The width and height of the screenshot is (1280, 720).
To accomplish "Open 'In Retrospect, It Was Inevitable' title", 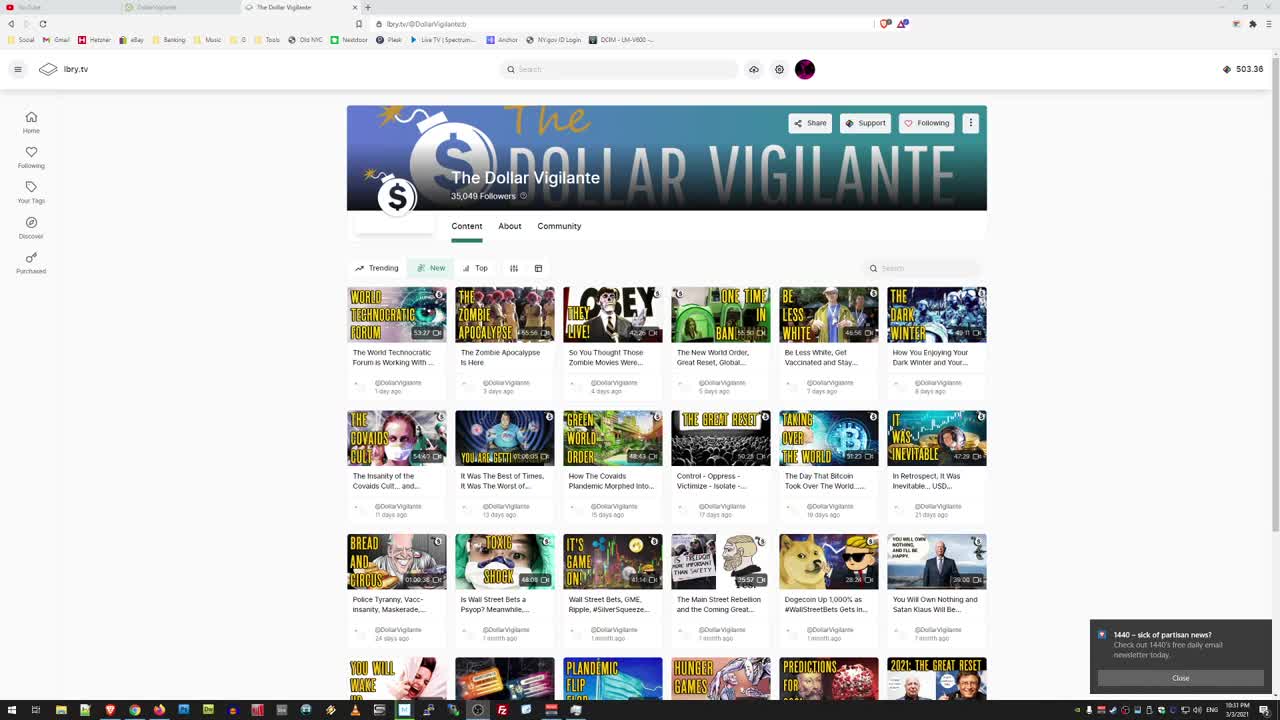I will [x=926, y=481].
